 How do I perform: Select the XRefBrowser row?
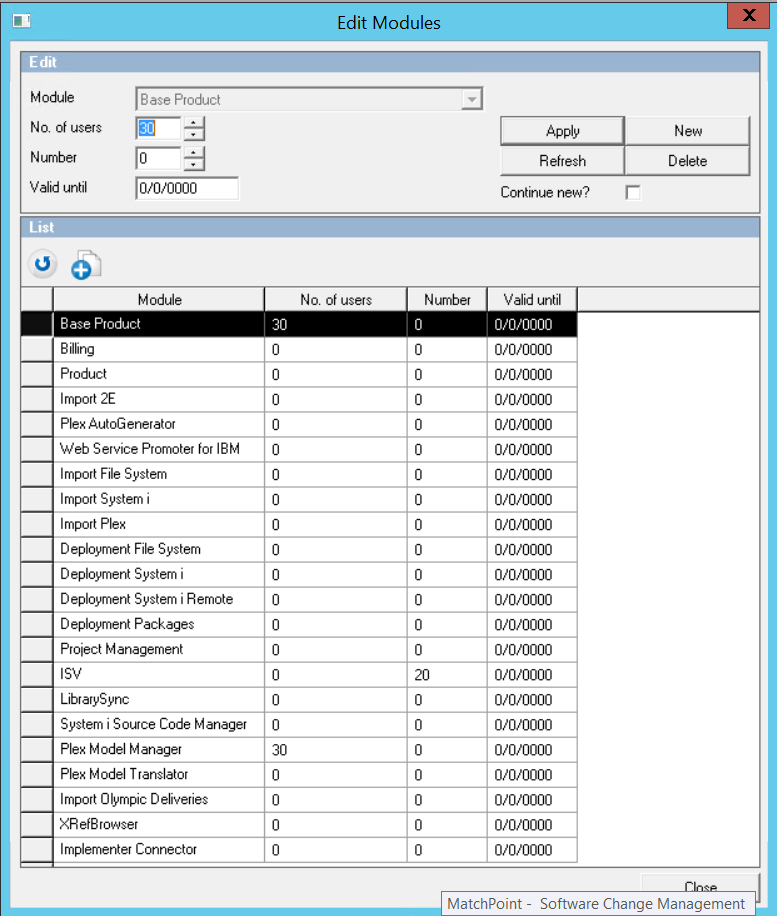click(x=299, y=825)
